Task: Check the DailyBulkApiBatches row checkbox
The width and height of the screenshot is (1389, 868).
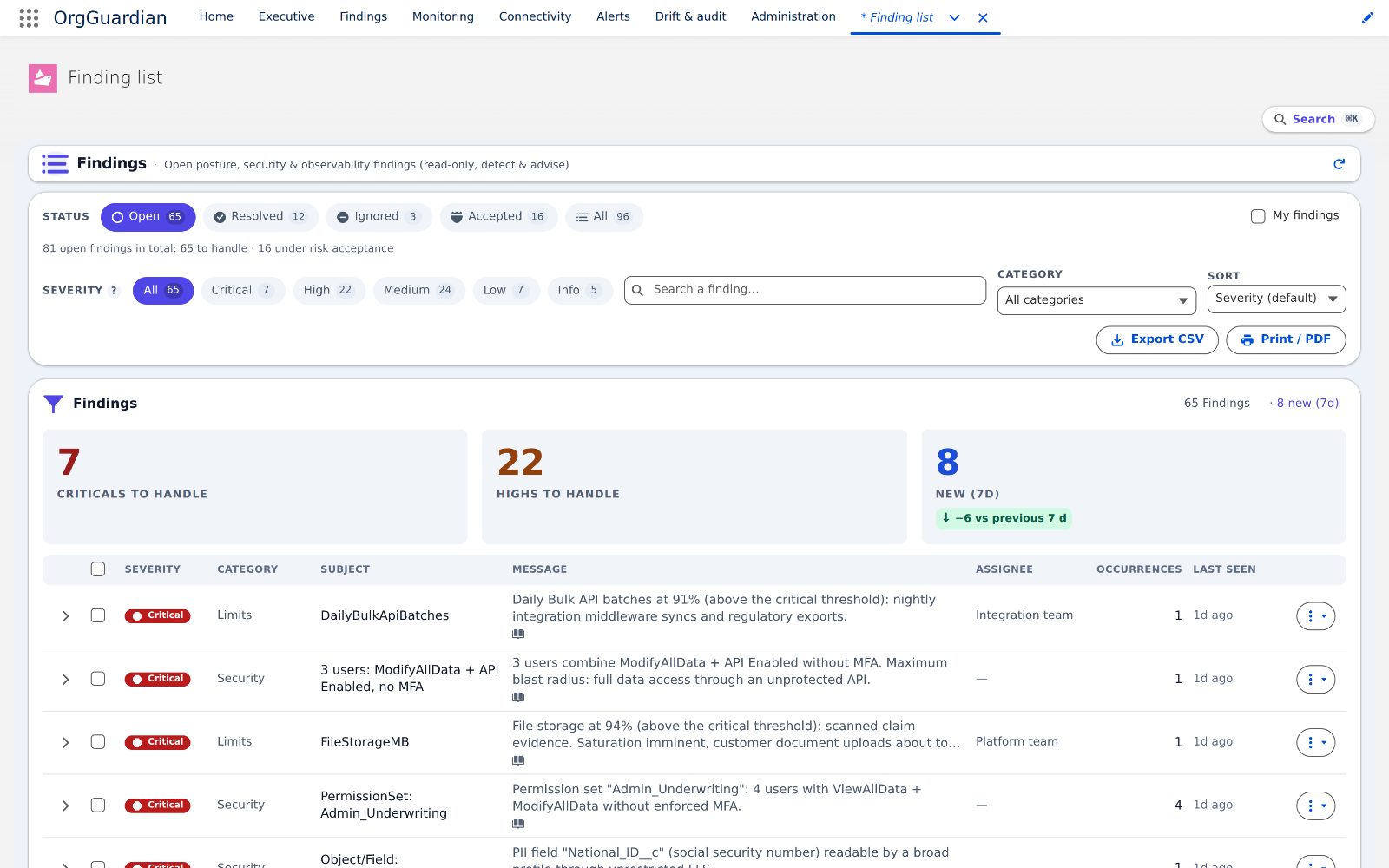Action: point(98,615)
